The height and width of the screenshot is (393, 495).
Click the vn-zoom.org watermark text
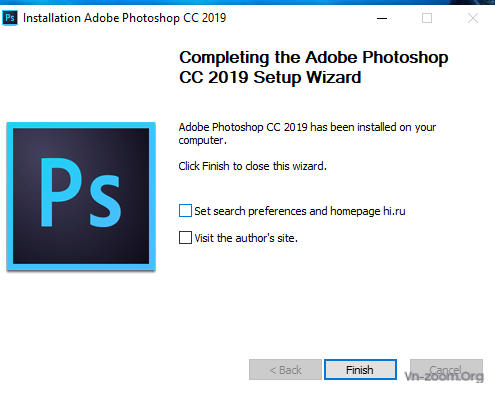point(444,376)
